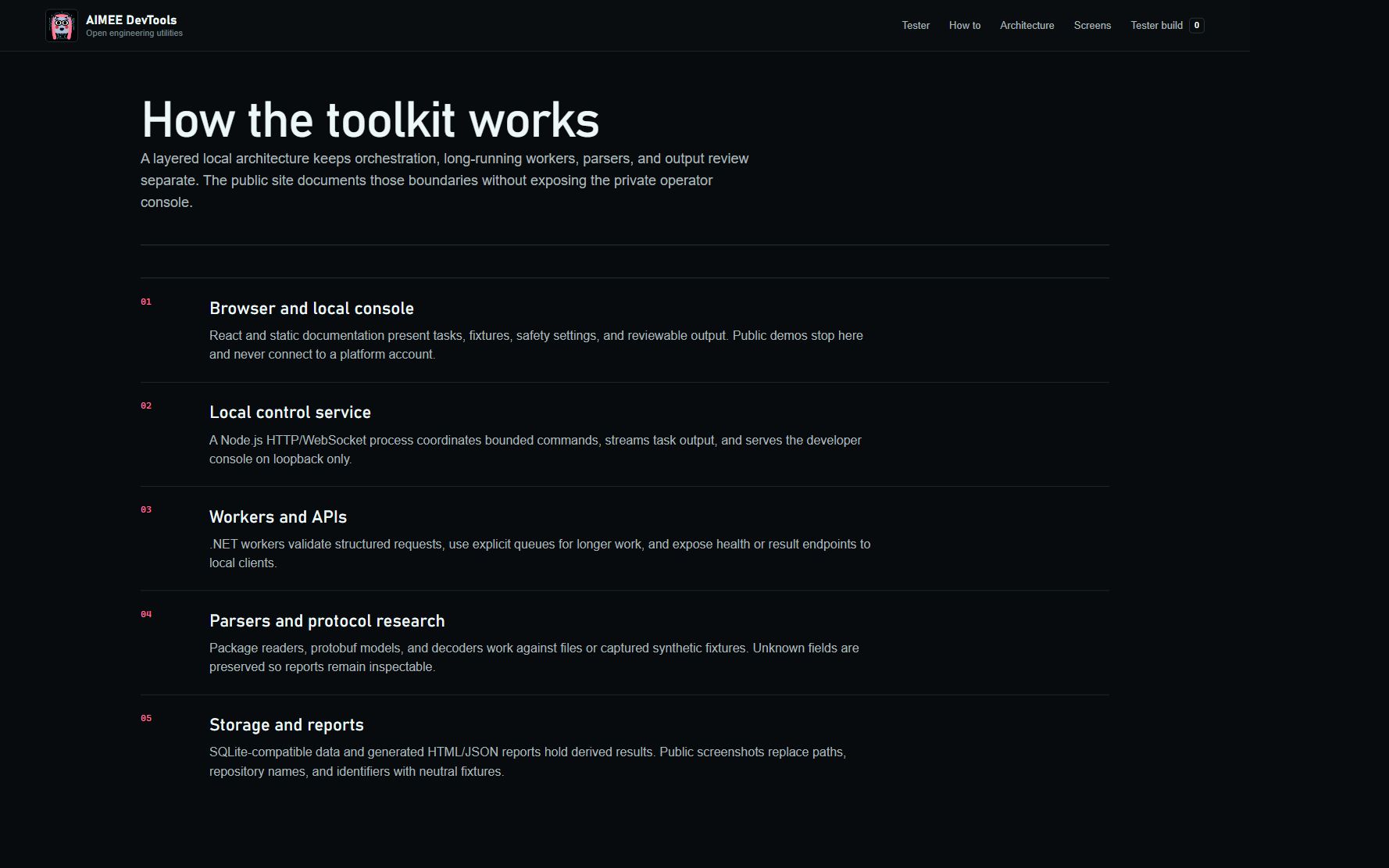The image size is (1389, 868).
Task: Select the Storage and reports heading
Action: (287, 725)
